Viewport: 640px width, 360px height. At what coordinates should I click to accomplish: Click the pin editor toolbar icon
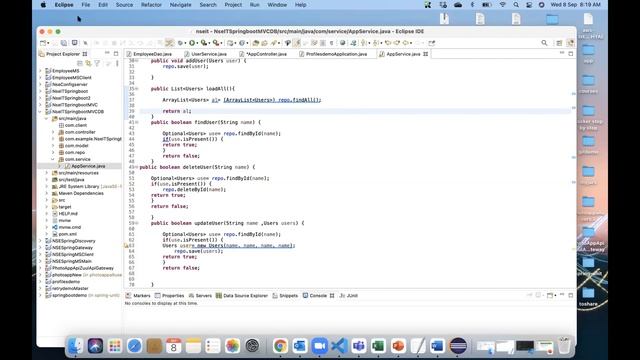[x=432, y=43]
